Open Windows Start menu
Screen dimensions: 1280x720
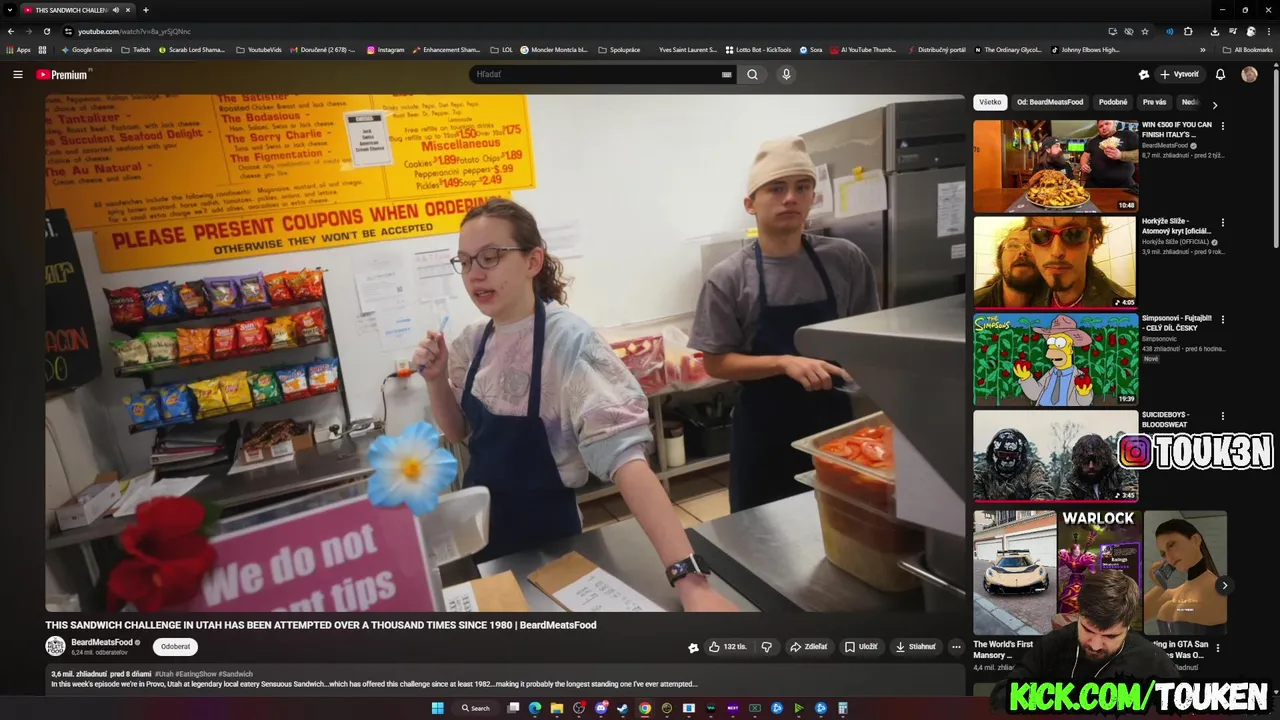tap(437, 708)
